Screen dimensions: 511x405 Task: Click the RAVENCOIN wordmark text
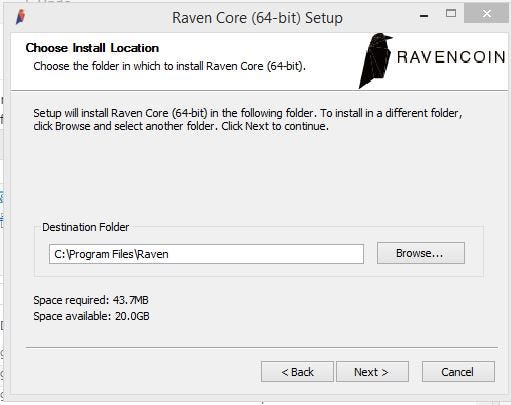click(451, 57)
